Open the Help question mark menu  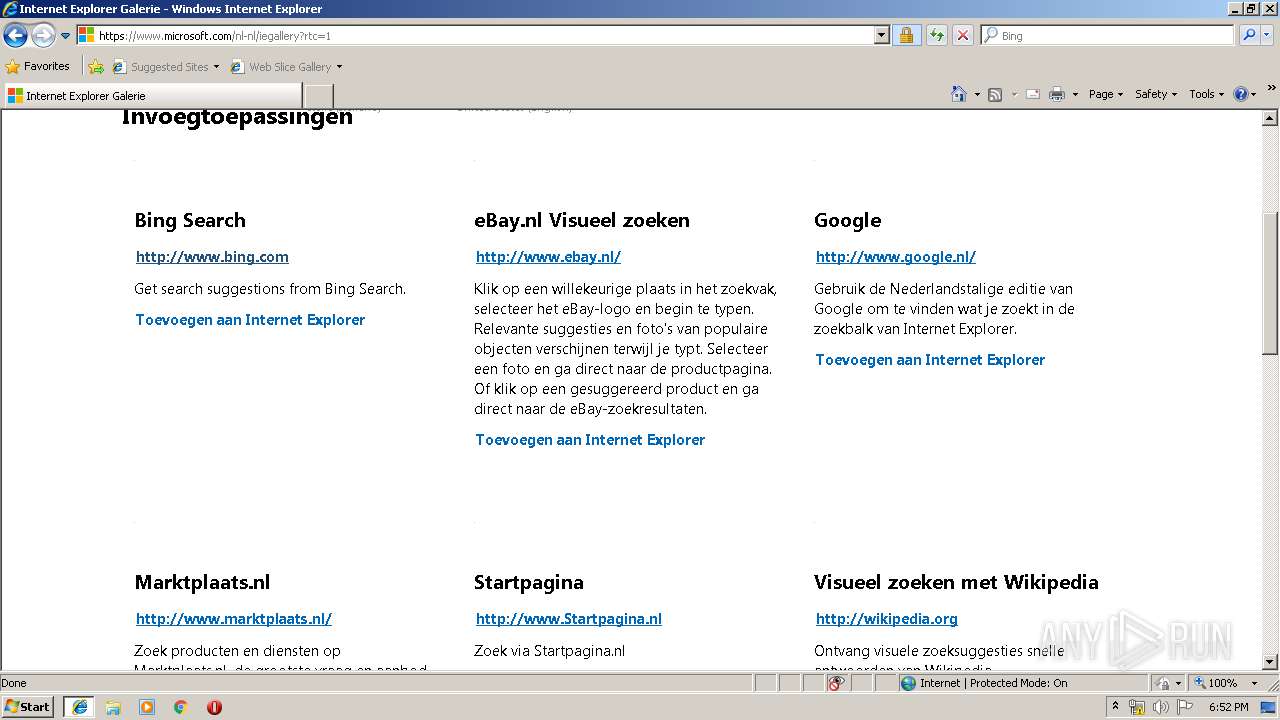tap(1245, 94)
